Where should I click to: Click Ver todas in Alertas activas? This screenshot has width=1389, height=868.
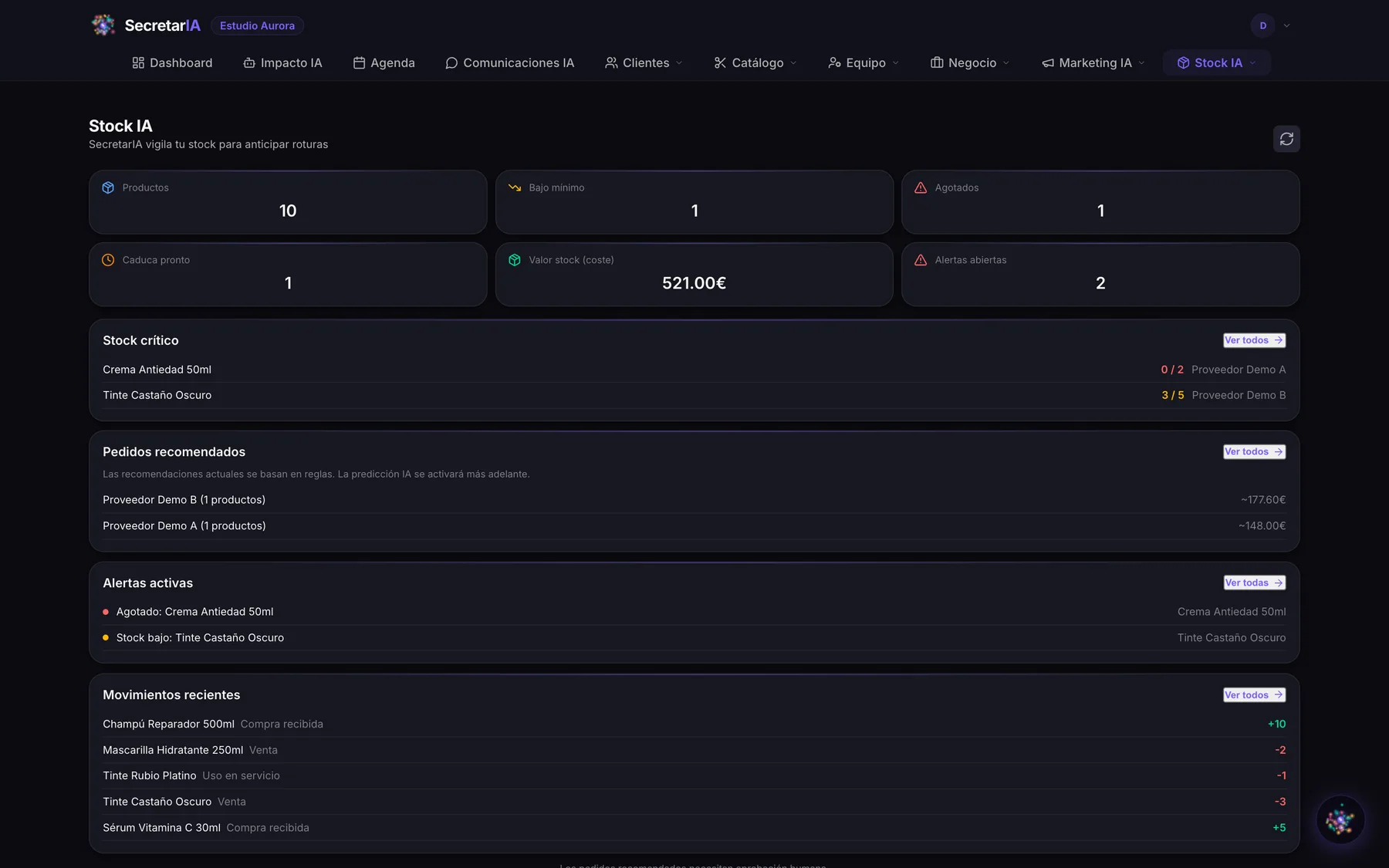click(x=1255, y=583)
